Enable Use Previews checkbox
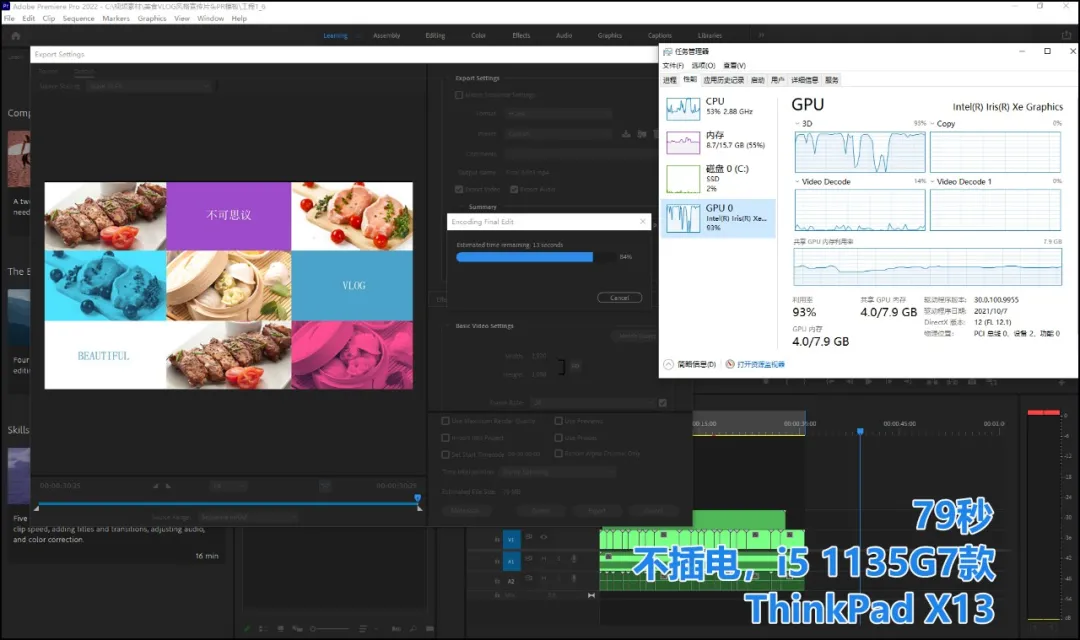 (559, 421)
